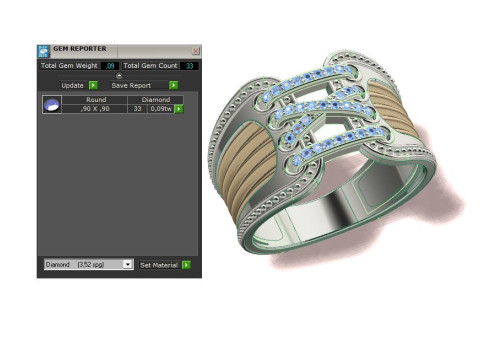The image size is (480, 360).
Task: Click the 'Total Gem Count' label
Action: tap(150, 66)
